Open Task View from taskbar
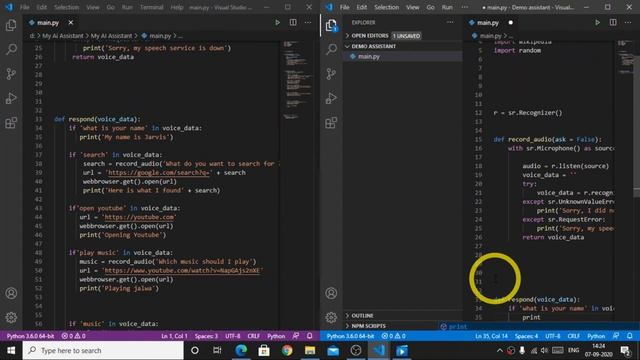640x360 pixels. [217, 350]
